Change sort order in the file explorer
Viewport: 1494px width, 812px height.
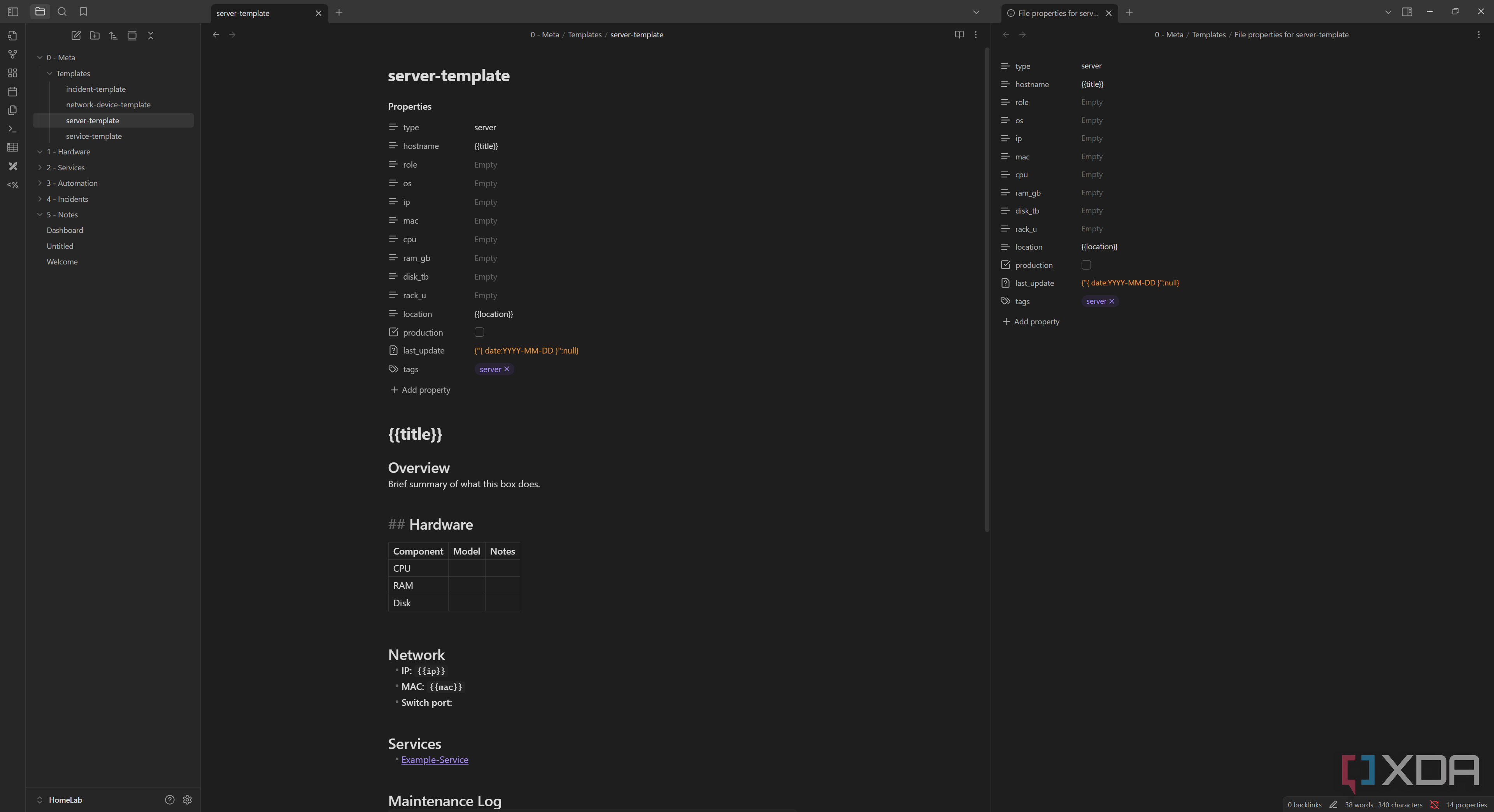tap(113, 35)
